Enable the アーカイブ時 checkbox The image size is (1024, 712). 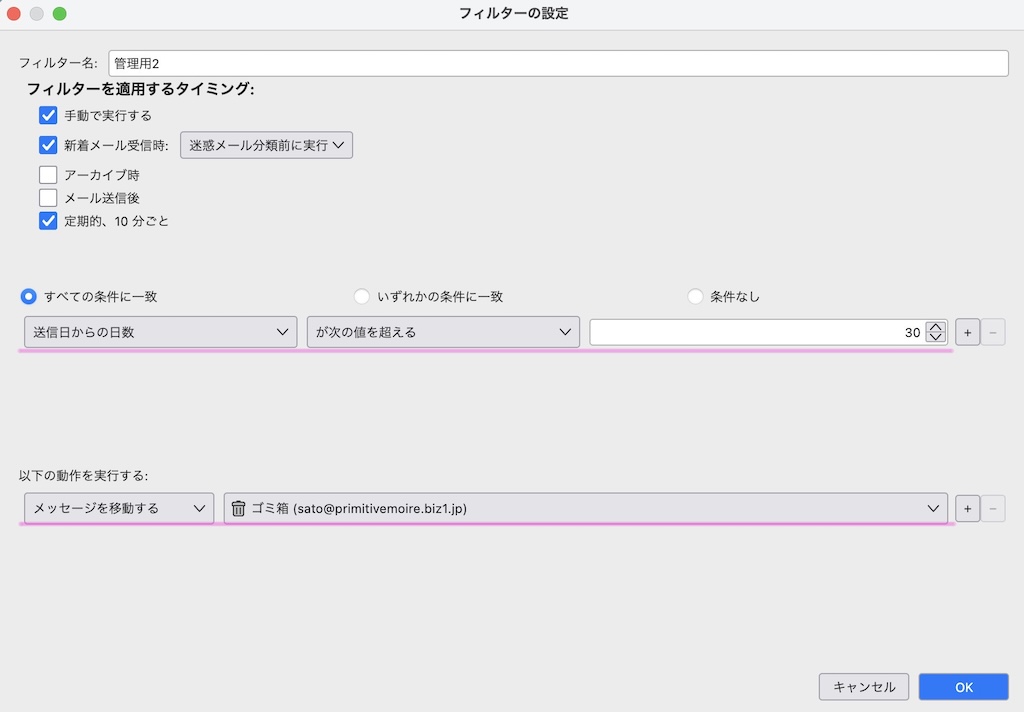tap(48, 175)
